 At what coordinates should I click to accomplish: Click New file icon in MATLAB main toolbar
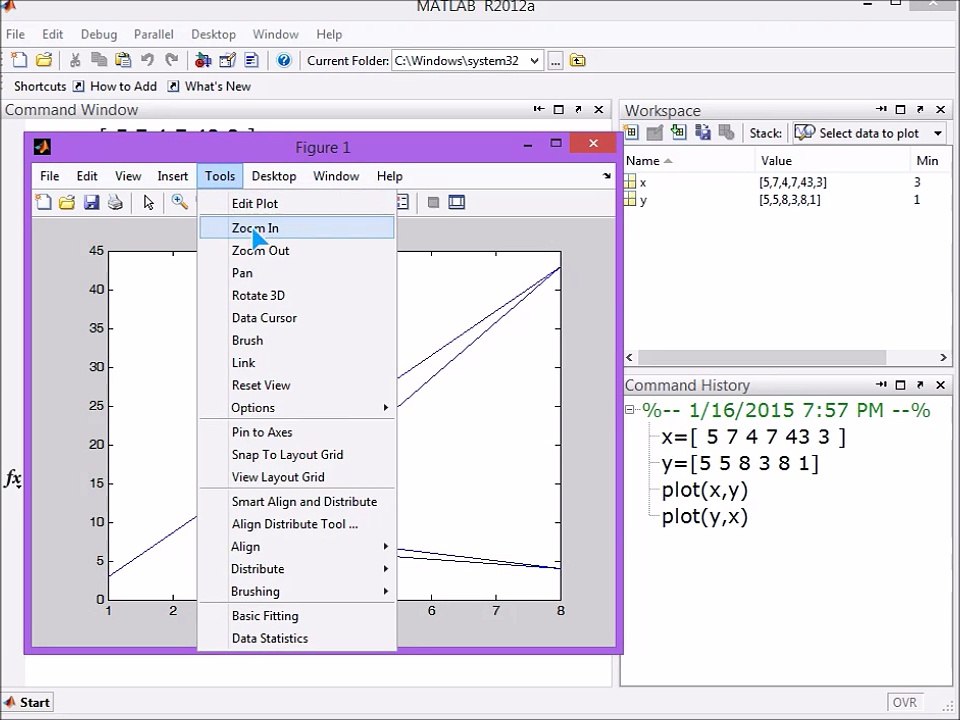pyautogui.click(x=19, y=60)
